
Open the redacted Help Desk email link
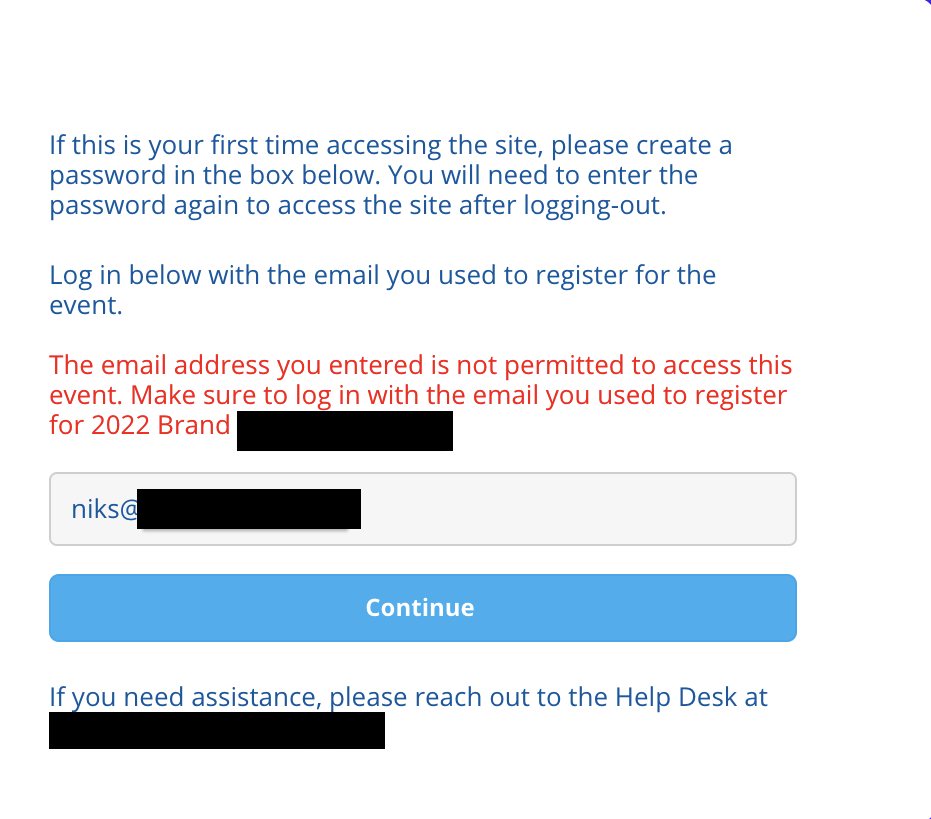click(216, 730)
